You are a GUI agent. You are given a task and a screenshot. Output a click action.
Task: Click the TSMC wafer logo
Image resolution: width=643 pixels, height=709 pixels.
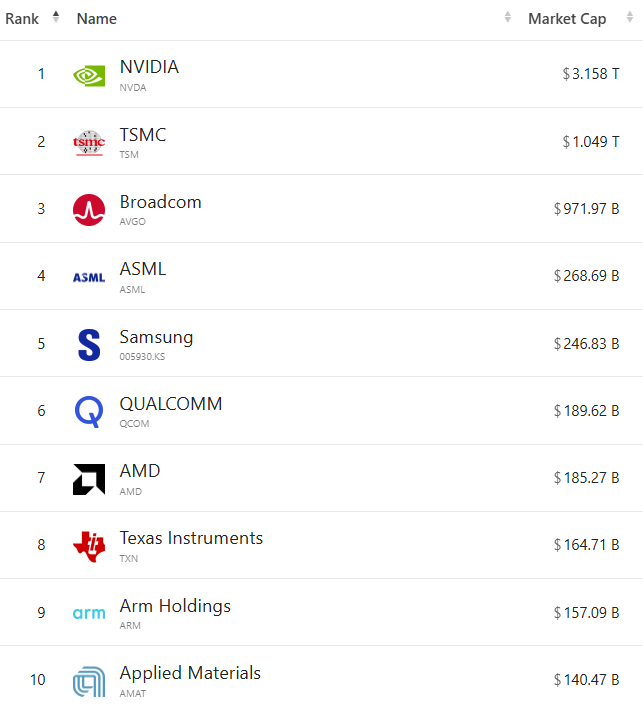[x=89, y=143]
